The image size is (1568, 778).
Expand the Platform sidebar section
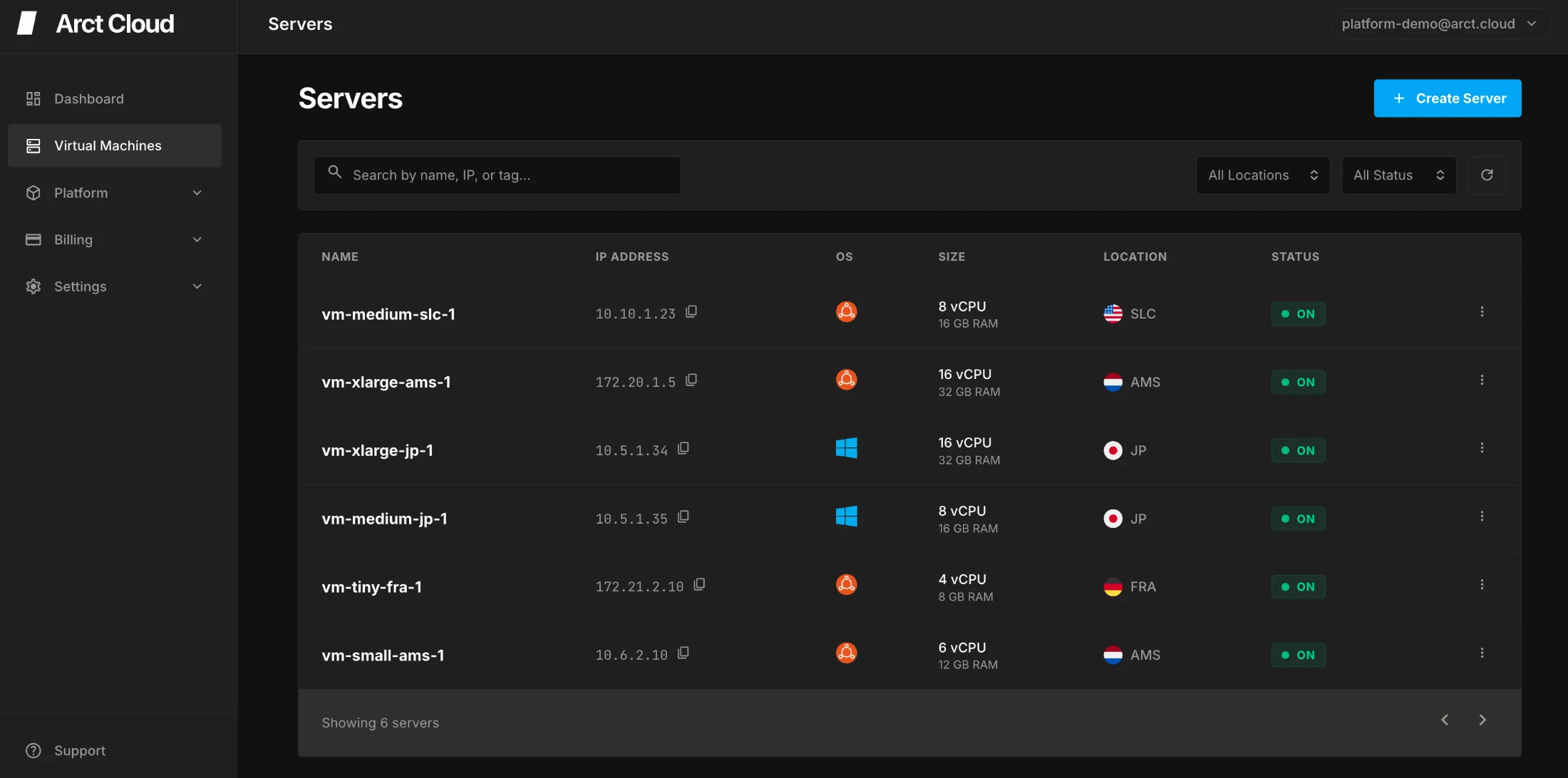coord(114,193)
